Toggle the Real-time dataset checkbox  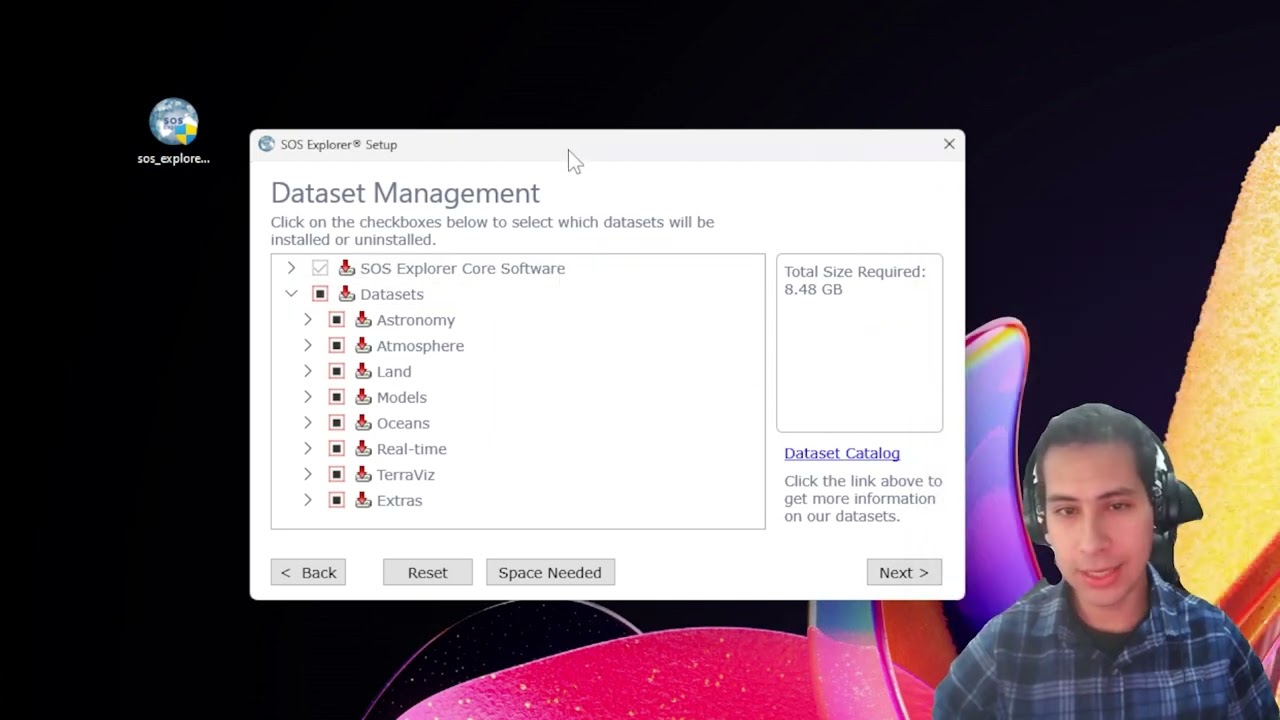click(x=337, y=450)
